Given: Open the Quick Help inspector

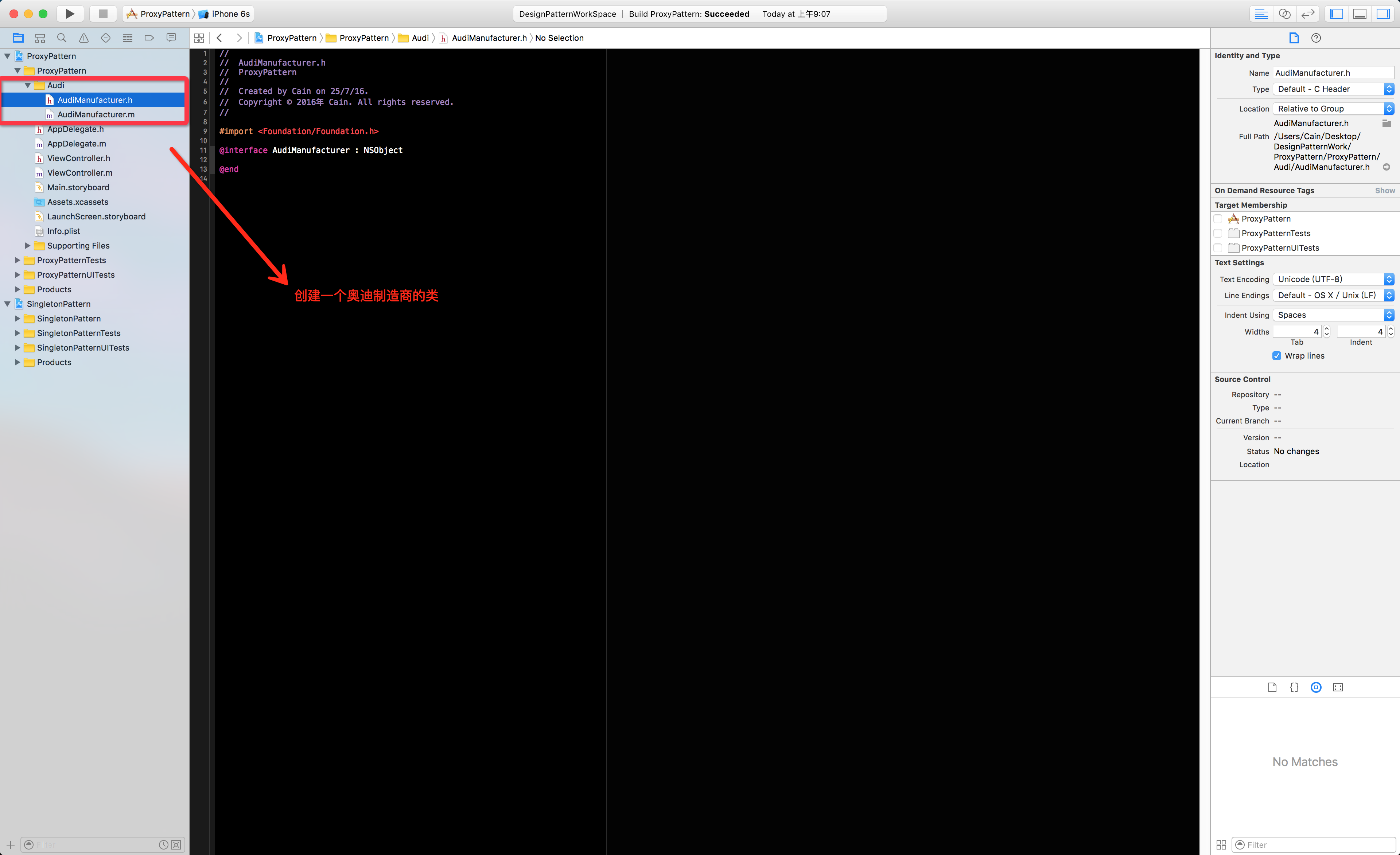Looking at the screenshot, I should pyautogui.click(x=1316, y=38).
